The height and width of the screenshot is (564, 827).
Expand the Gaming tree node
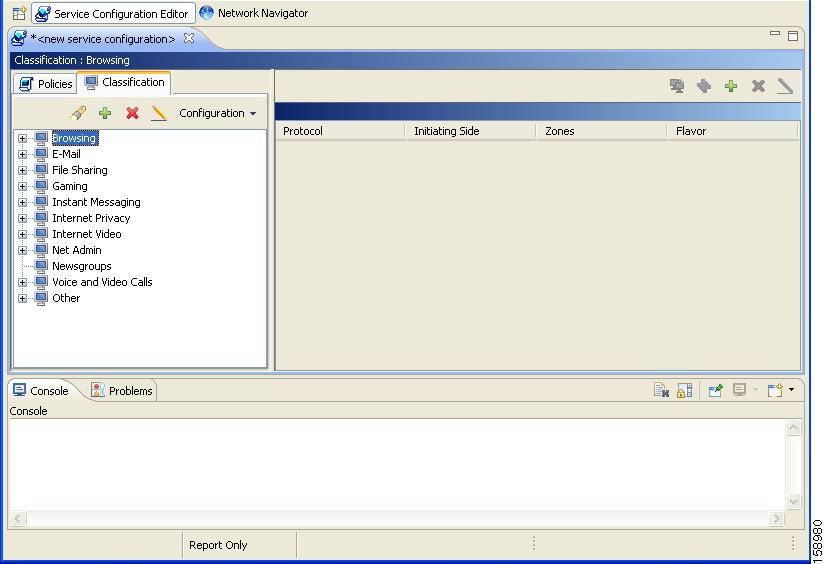[22, 186]
